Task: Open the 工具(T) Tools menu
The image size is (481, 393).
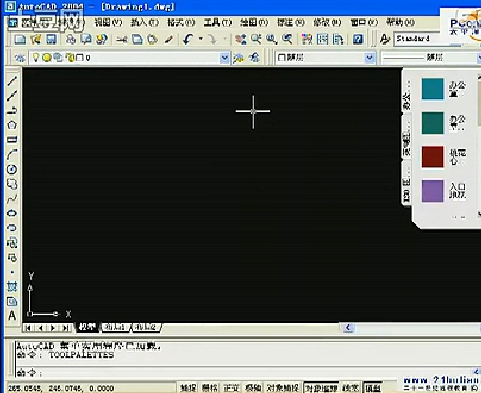Action: [x=218, y=23]
